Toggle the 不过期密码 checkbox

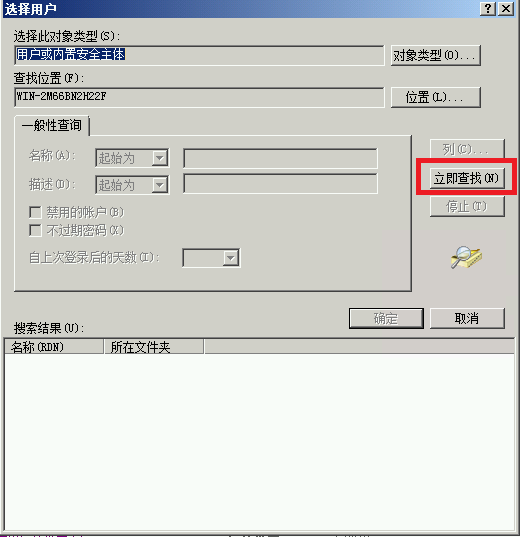coord(35,230)
